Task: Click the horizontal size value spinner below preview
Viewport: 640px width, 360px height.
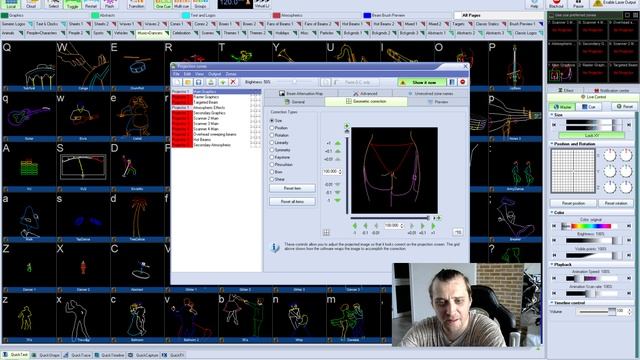Action: point(402,226)
